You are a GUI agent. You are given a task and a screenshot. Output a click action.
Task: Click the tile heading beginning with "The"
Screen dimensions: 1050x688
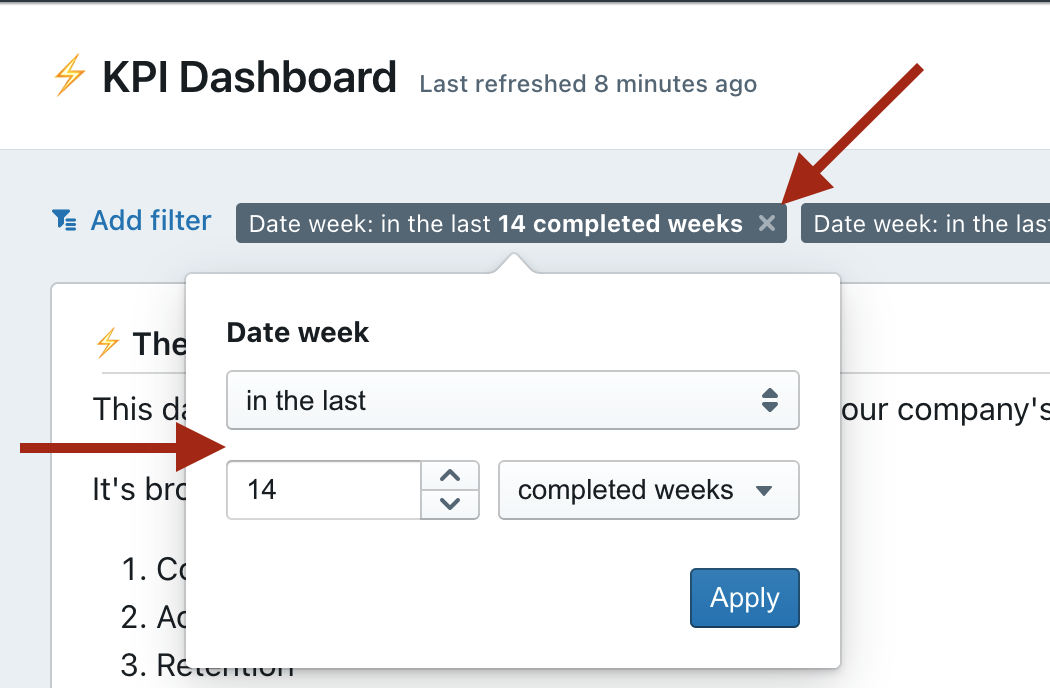(x=158, y=344)
